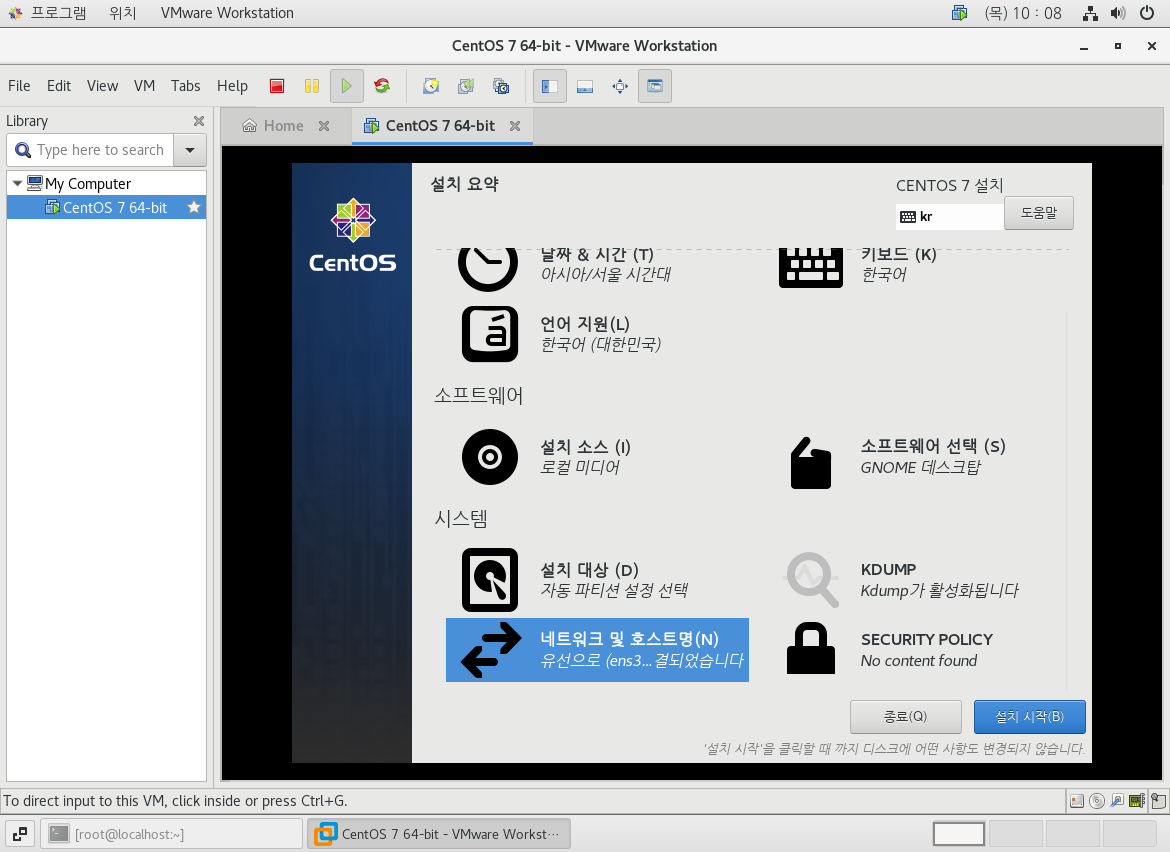This screenshot has height=852, width=1170.
Task: Click the VMware tray icon in top bar
Action: click(960, 13)
